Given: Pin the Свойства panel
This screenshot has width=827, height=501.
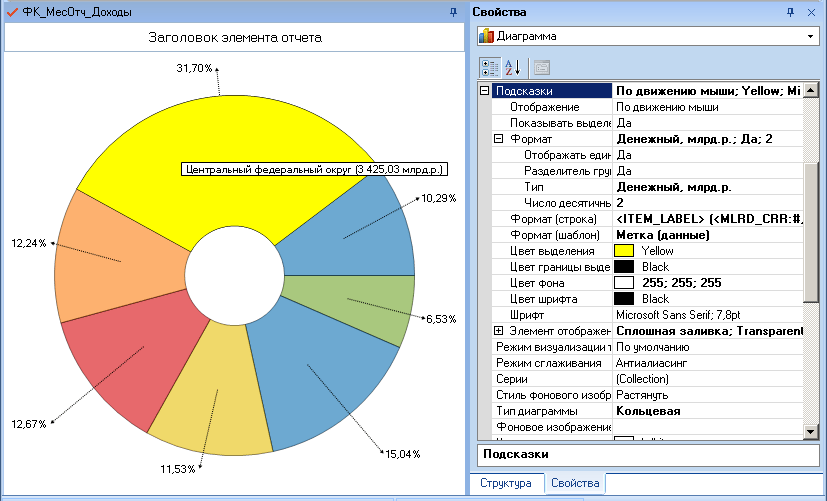Looking at the screenshot, I should click(790, 12).
